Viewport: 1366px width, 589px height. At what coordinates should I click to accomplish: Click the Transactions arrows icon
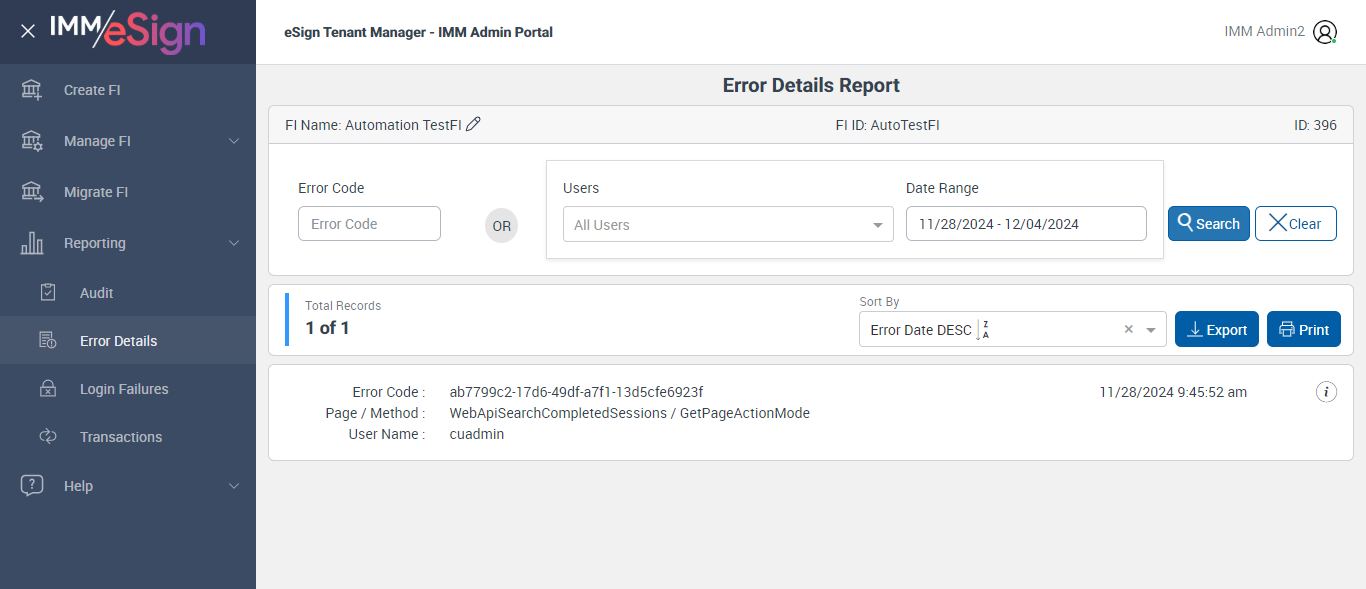click(x=48, y=437)
